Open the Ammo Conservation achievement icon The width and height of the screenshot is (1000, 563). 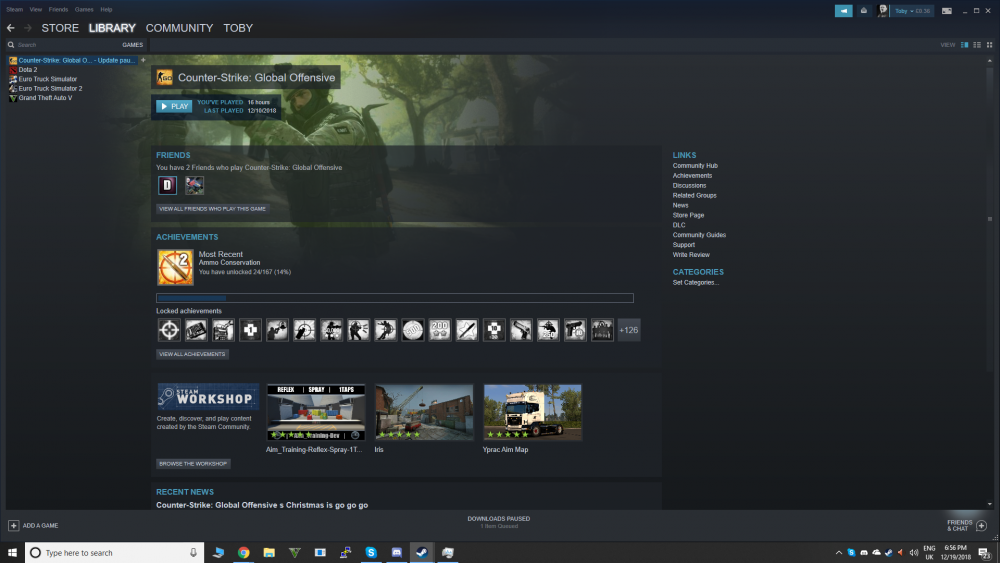pos(175,267)
